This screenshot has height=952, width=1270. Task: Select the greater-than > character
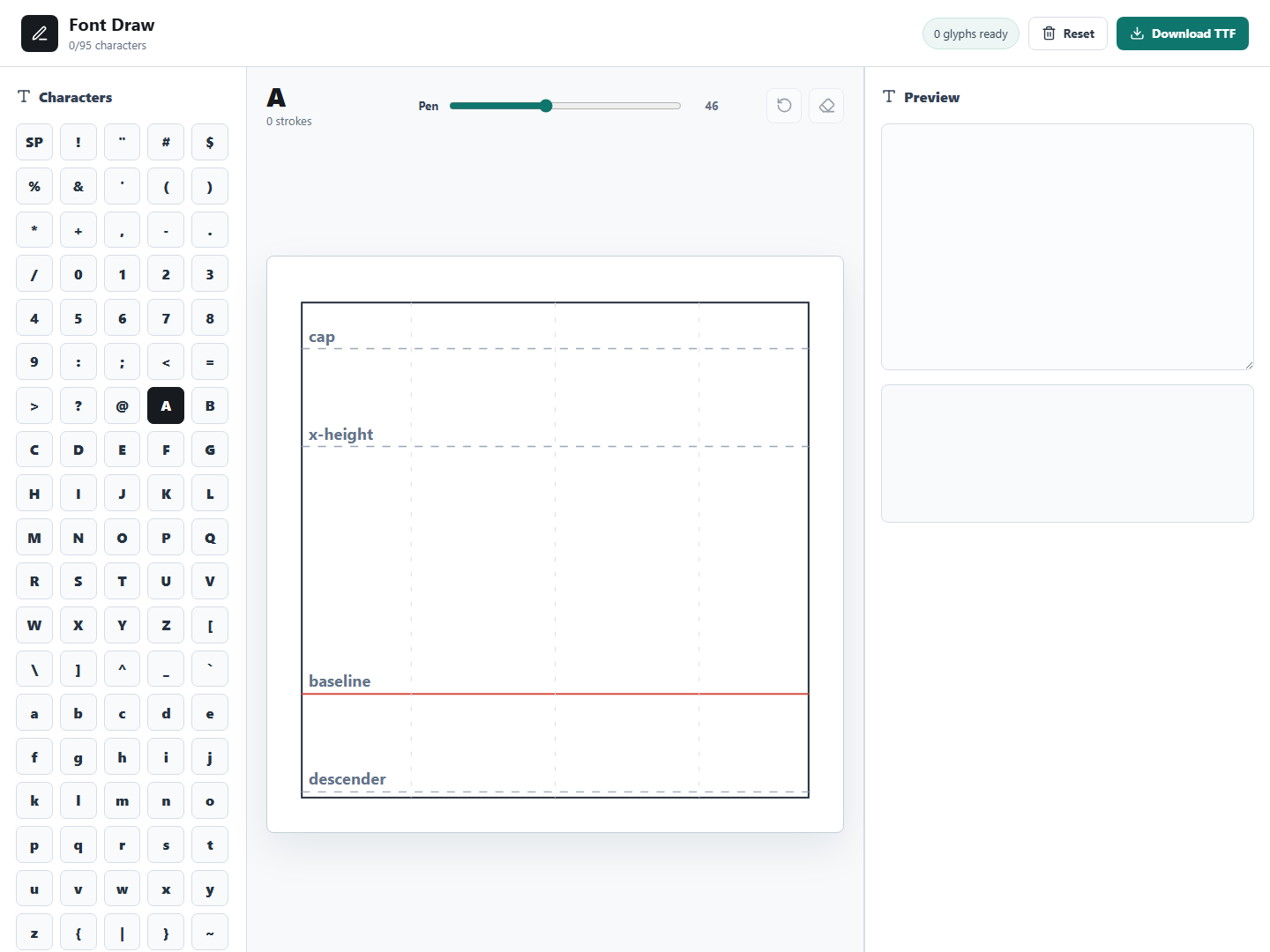[34, 405]
